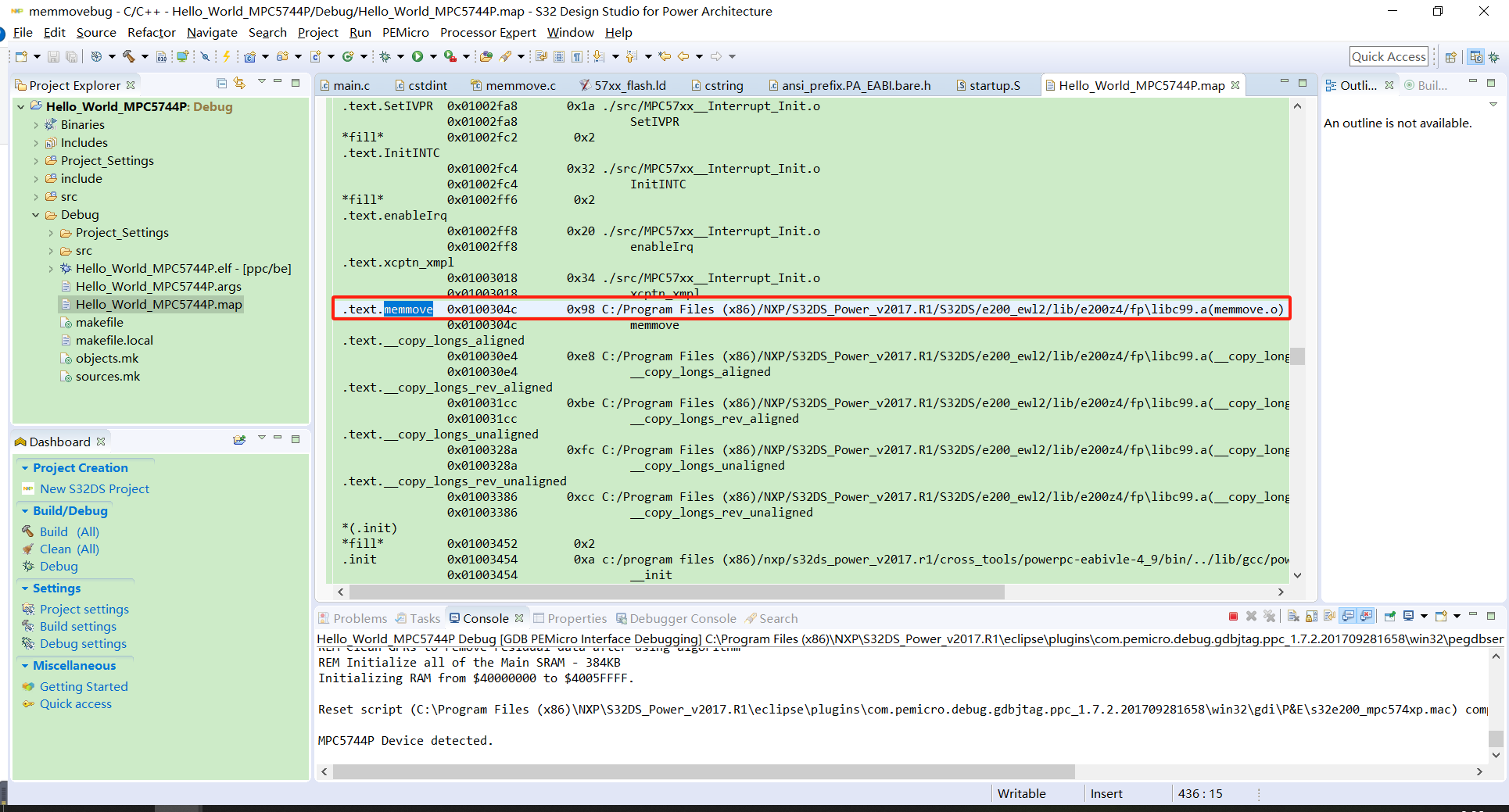Click the New S32DS Project link

point(93,488)
